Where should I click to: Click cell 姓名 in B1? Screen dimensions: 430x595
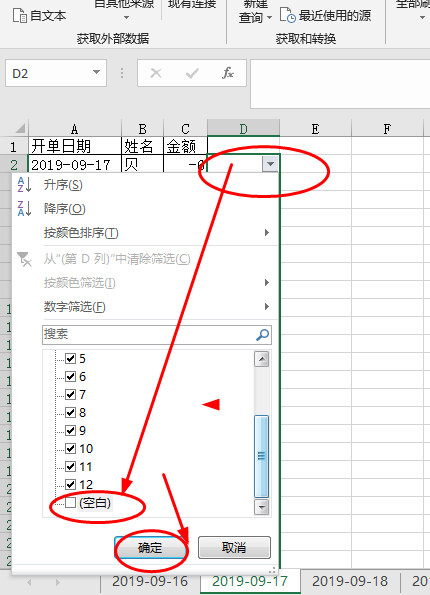coord(142,146)
